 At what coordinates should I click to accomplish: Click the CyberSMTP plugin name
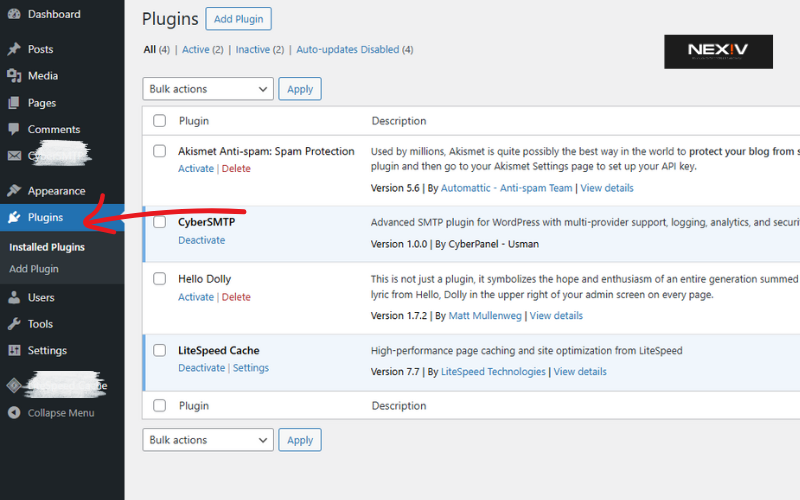[207, 222]
